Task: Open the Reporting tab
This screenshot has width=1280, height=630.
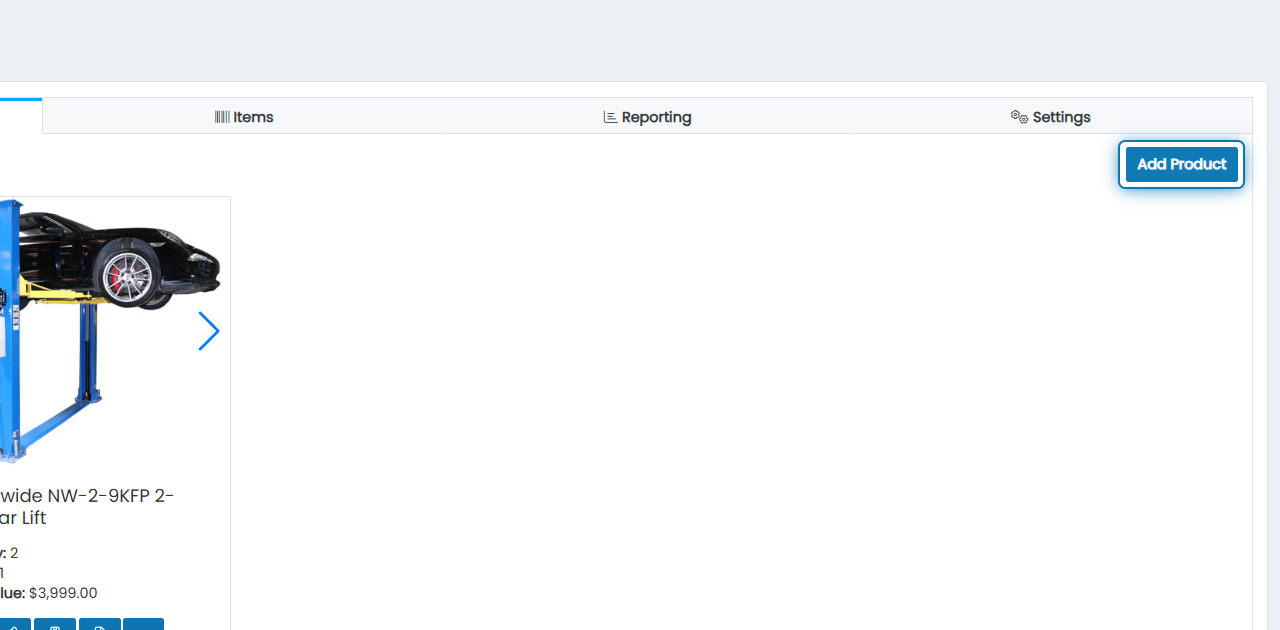Action: [x=647, y=117]
